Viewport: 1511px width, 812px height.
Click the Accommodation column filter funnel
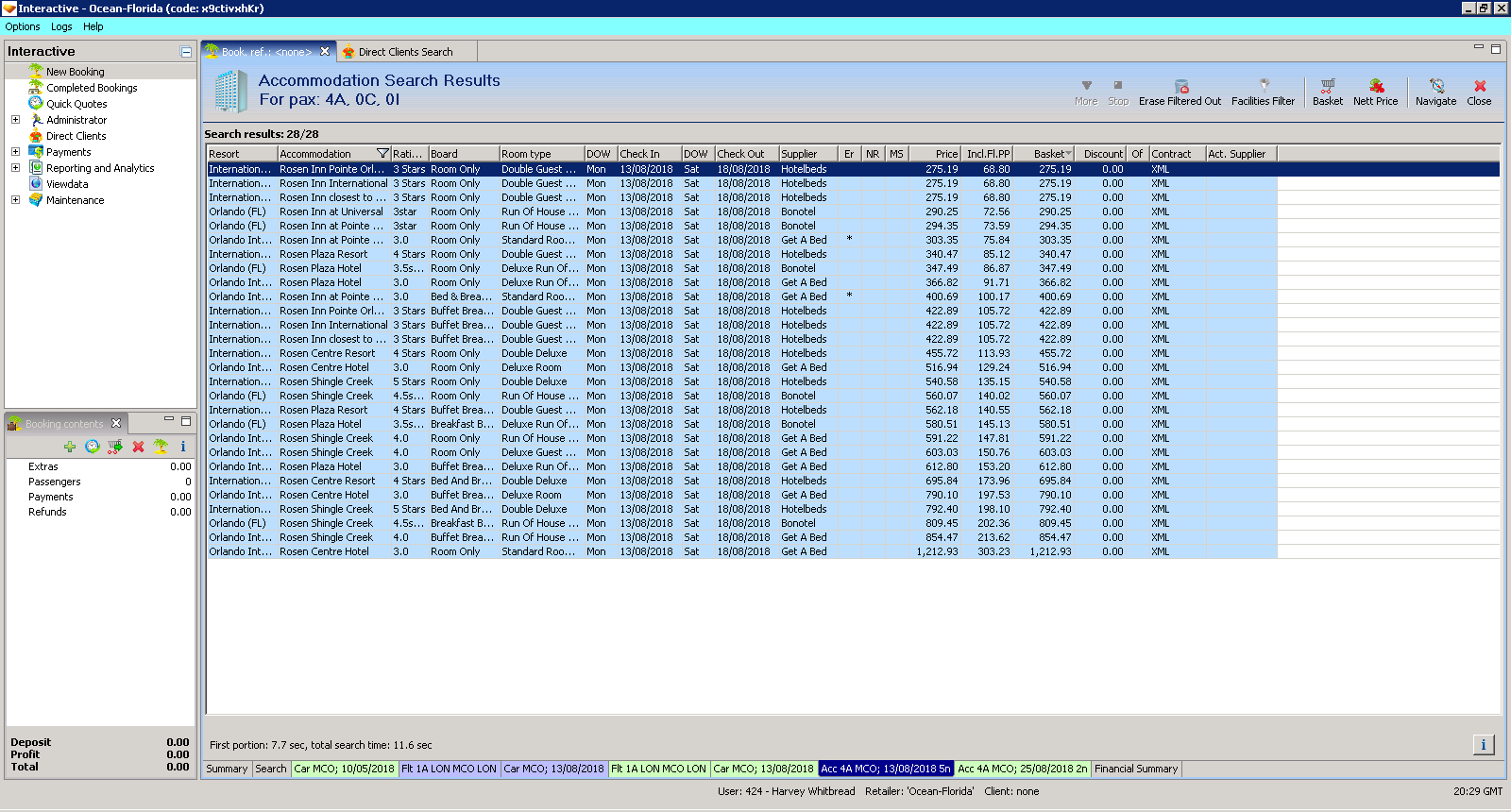pyautogui.click(x=382, y=154)
